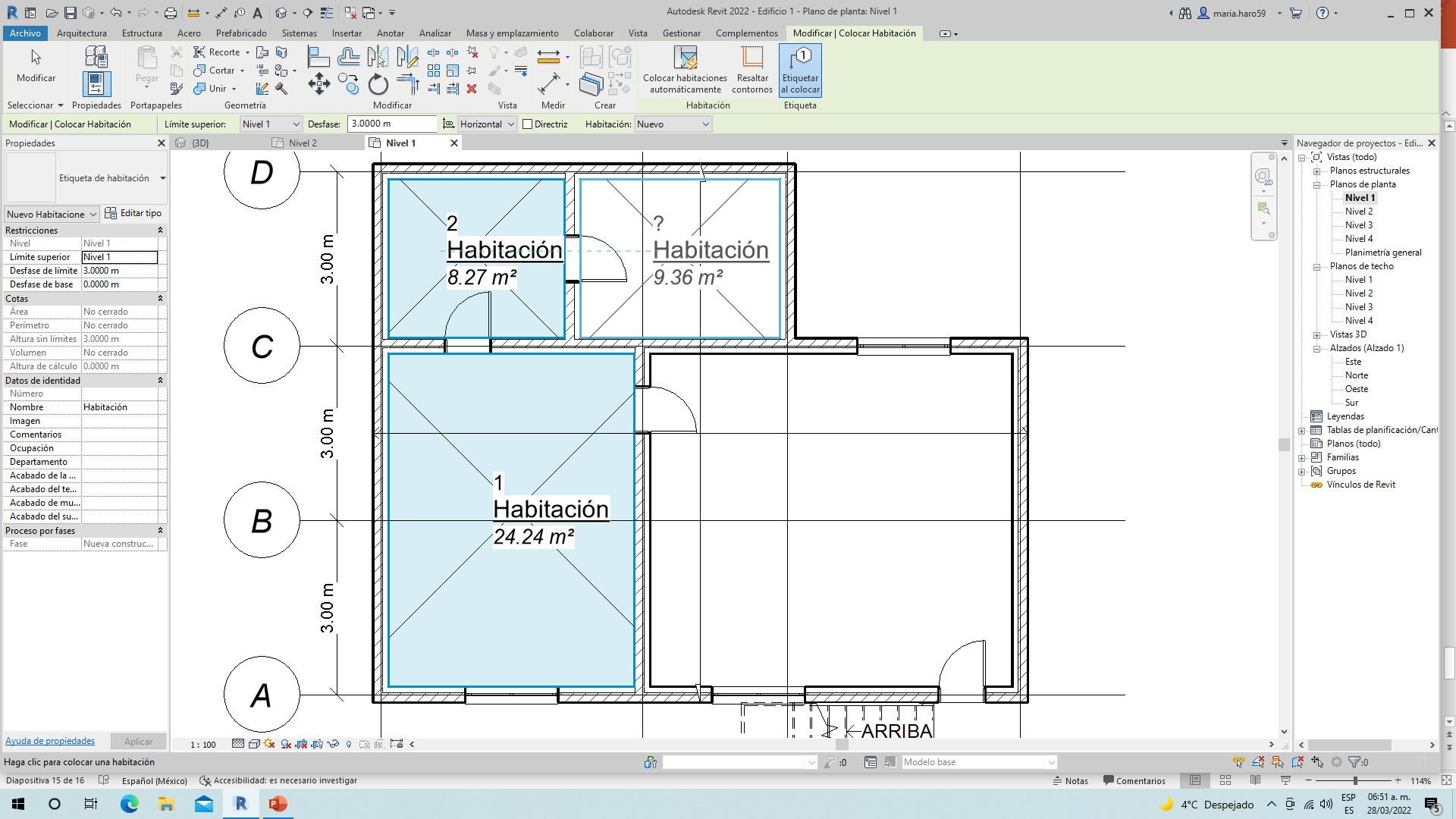Screen dimensions: 1456x819
Task: Switch to the Nivel 2 view tab
Action: [302, 143]
